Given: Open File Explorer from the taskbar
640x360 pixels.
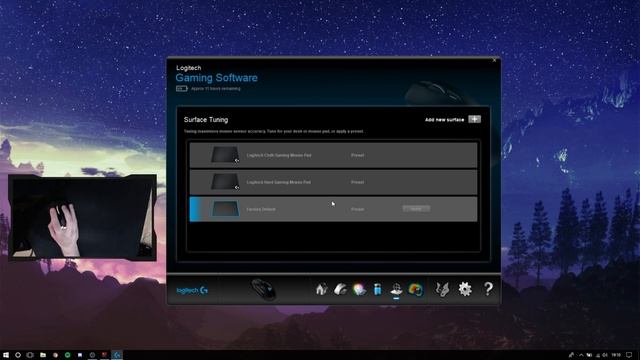Looking at the screenshot, I should point(42,355).
